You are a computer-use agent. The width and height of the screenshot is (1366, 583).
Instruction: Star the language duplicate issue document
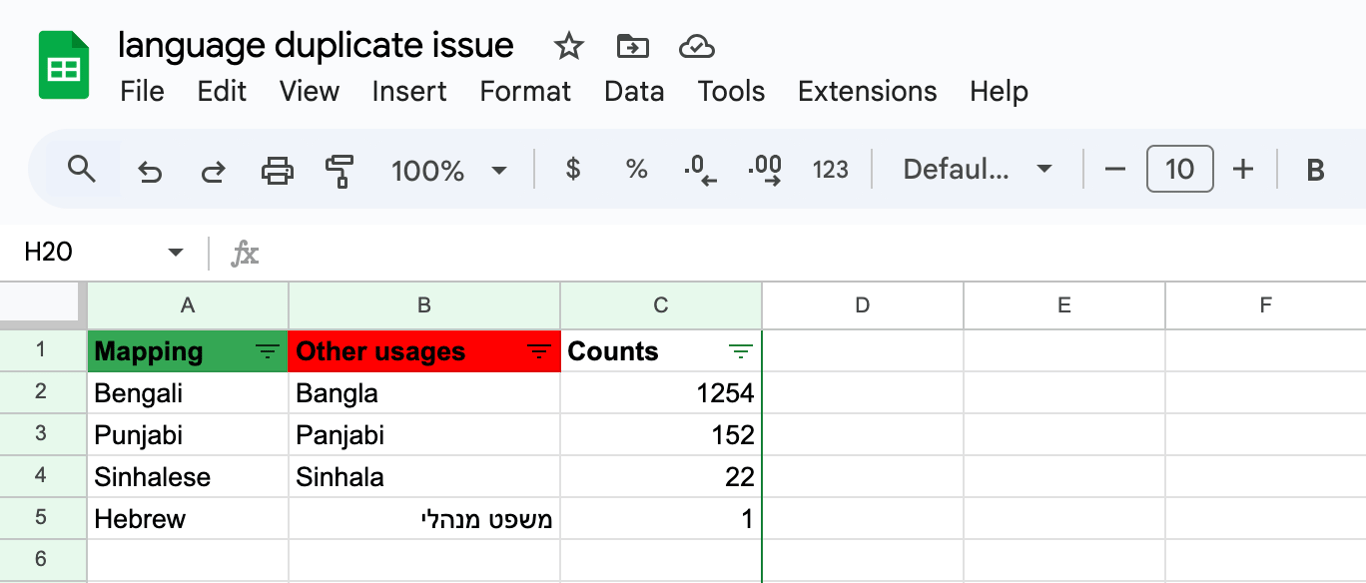(x=568, y=46)
